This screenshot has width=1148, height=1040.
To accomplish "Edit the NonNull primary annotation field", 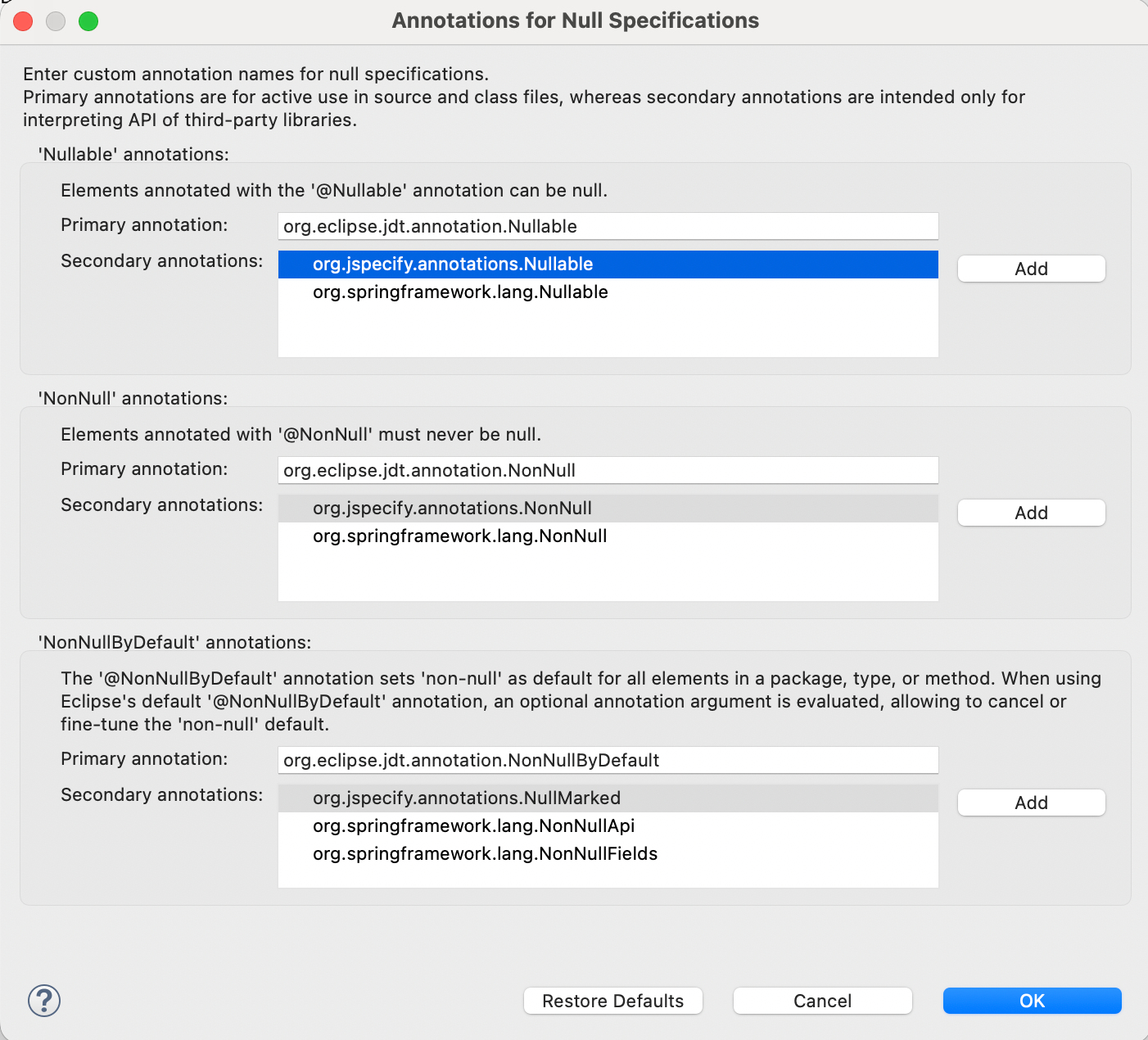I will coord(608,471).
